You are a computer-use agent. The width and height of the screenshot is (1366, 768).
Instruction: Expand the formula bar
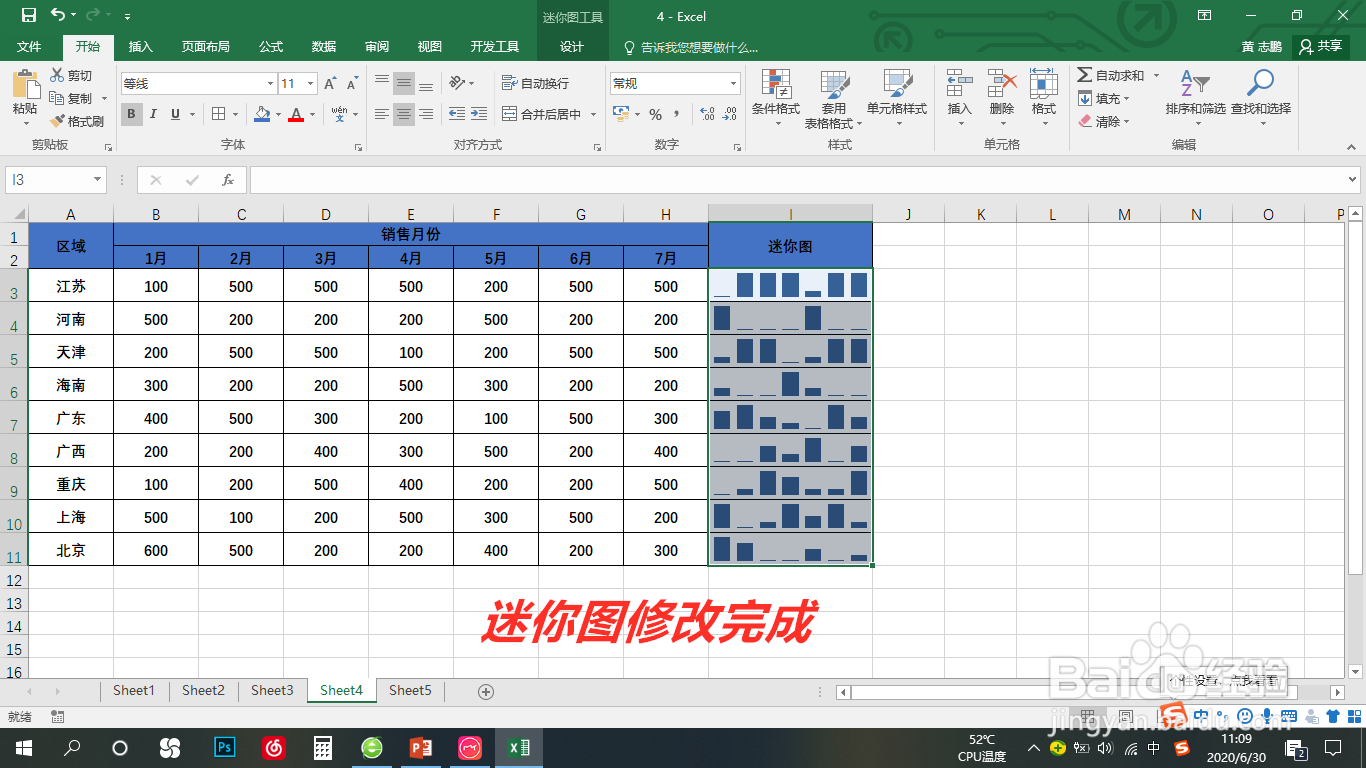[x=1352, y=180]
